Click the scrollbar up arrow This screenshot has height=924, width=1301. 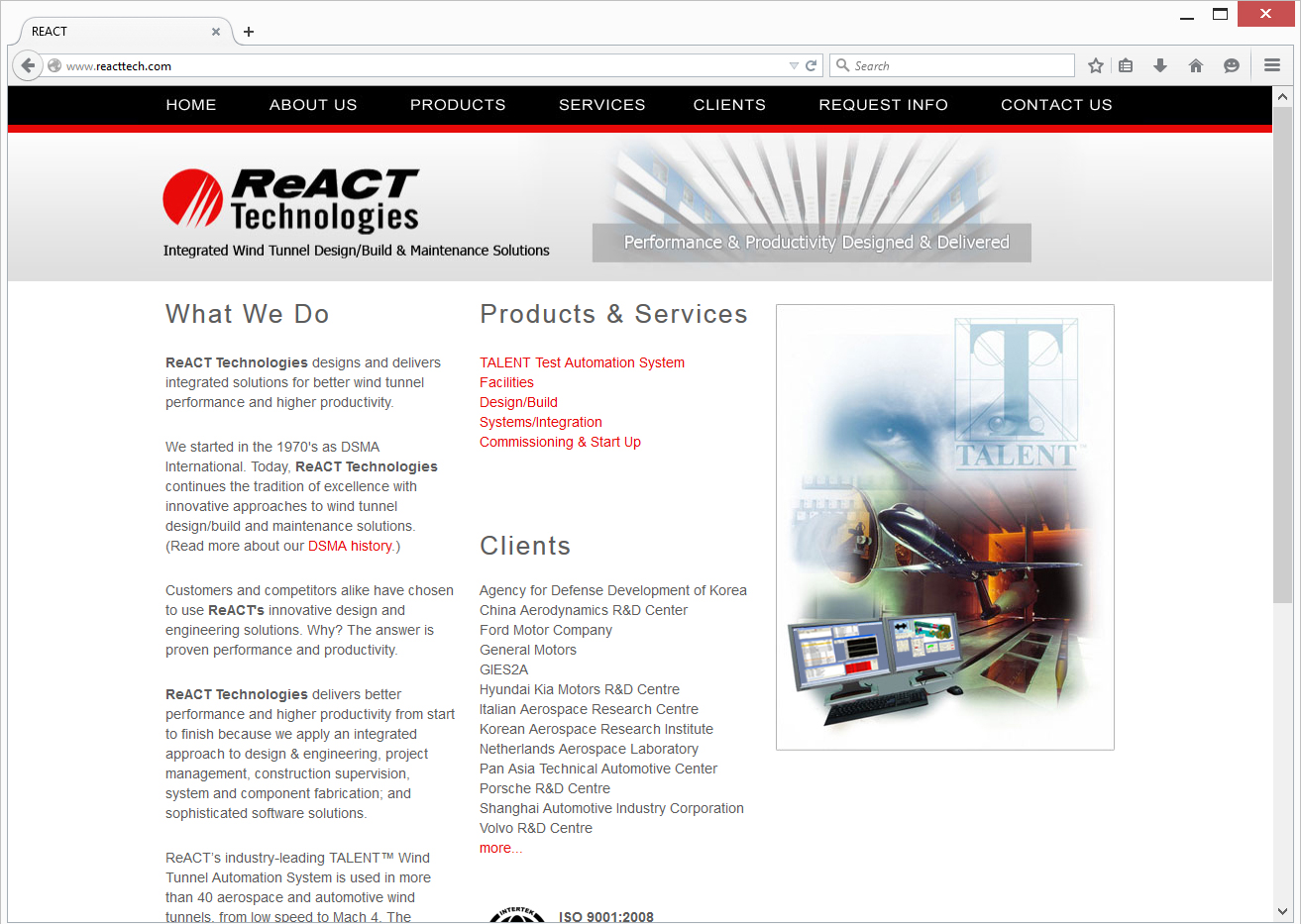tap(1282, 97)
